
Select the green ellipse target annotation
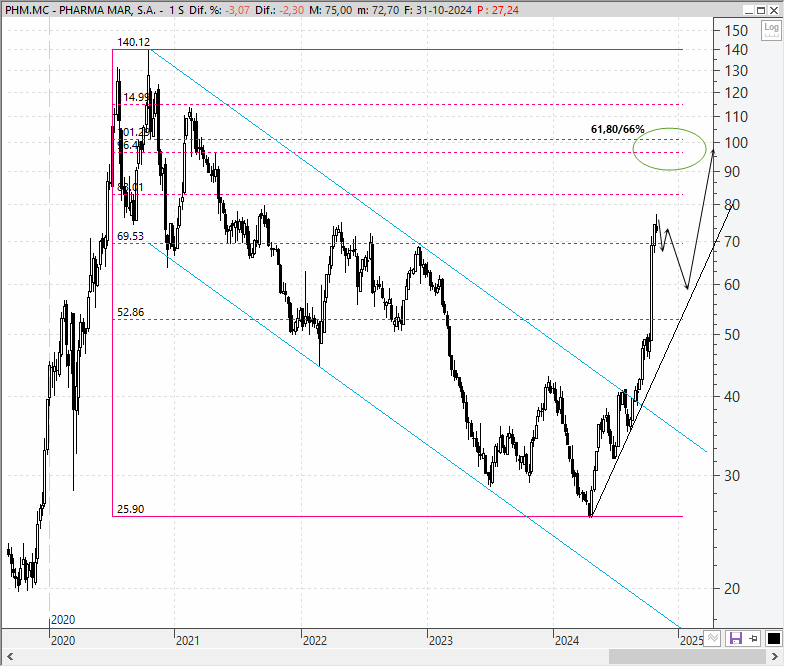[669, 149]
